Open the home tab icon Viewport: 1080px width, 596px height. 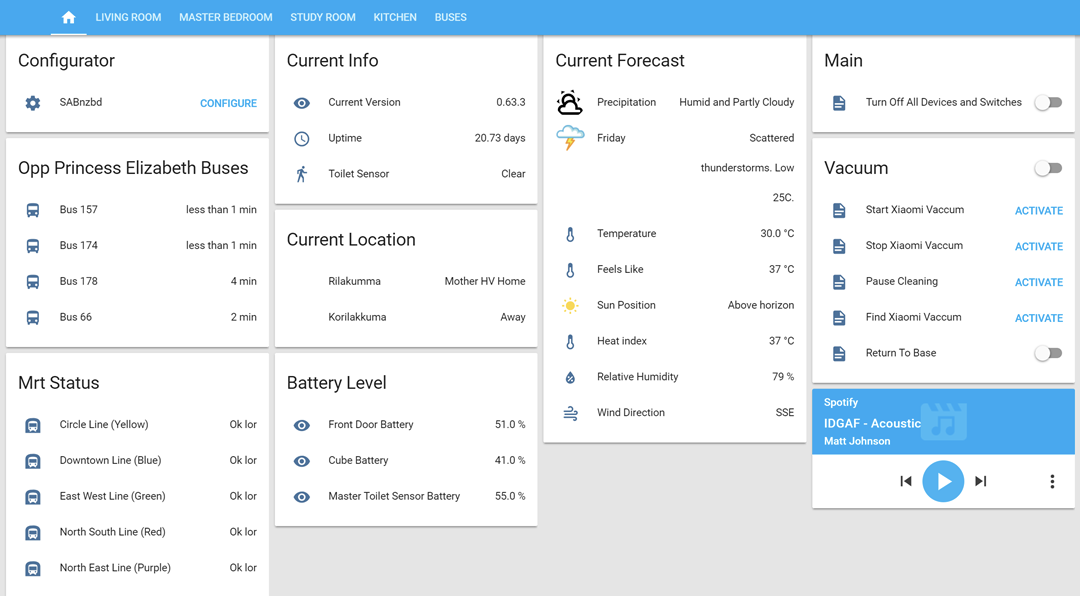pos(68,17)
